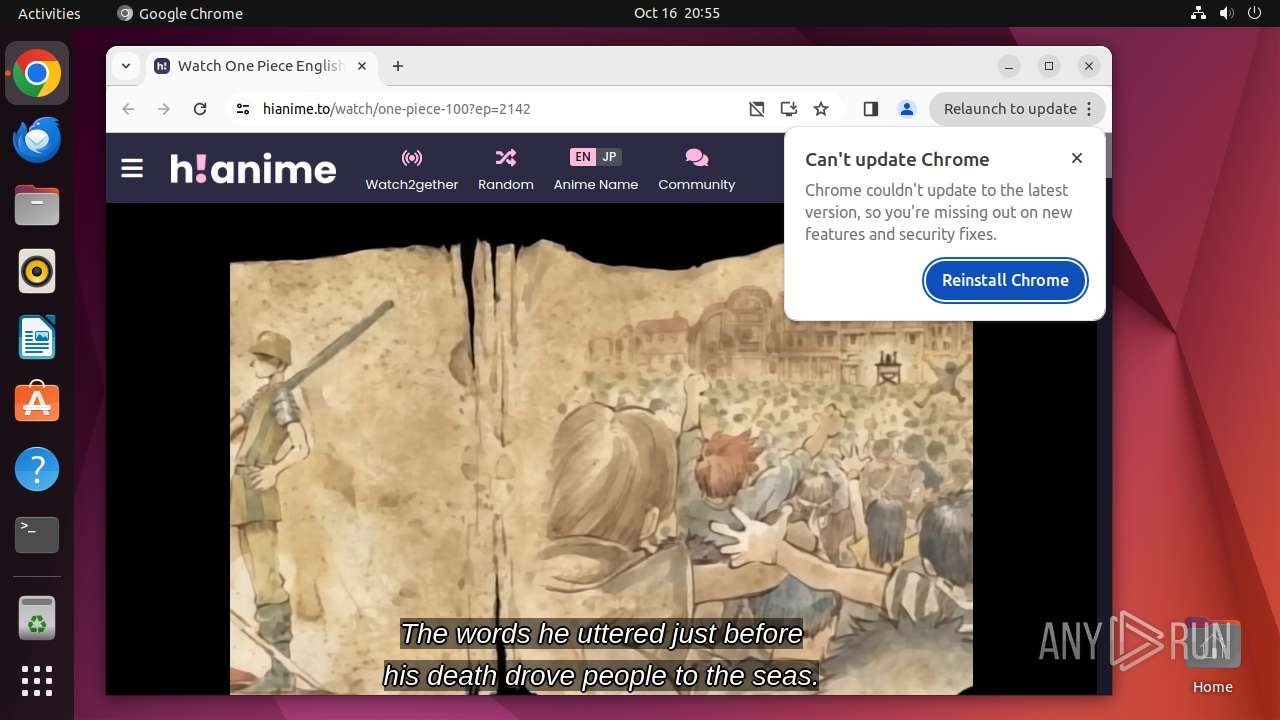The height and width of the screenshot is (720, 1280).
Task: Open the Home desktop folder
Action: coord(1212,656)
